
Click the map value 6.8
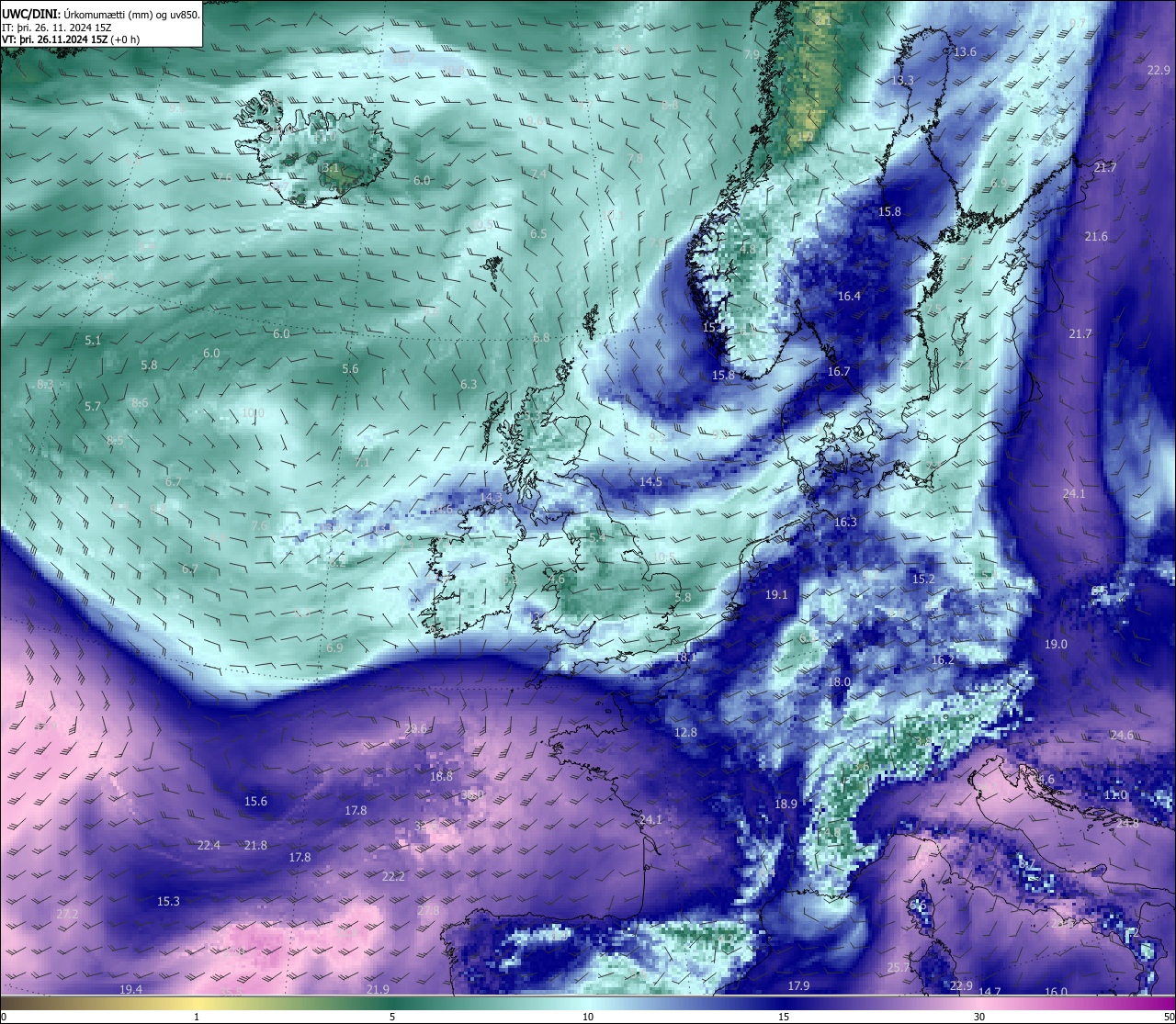click(541, 338)
